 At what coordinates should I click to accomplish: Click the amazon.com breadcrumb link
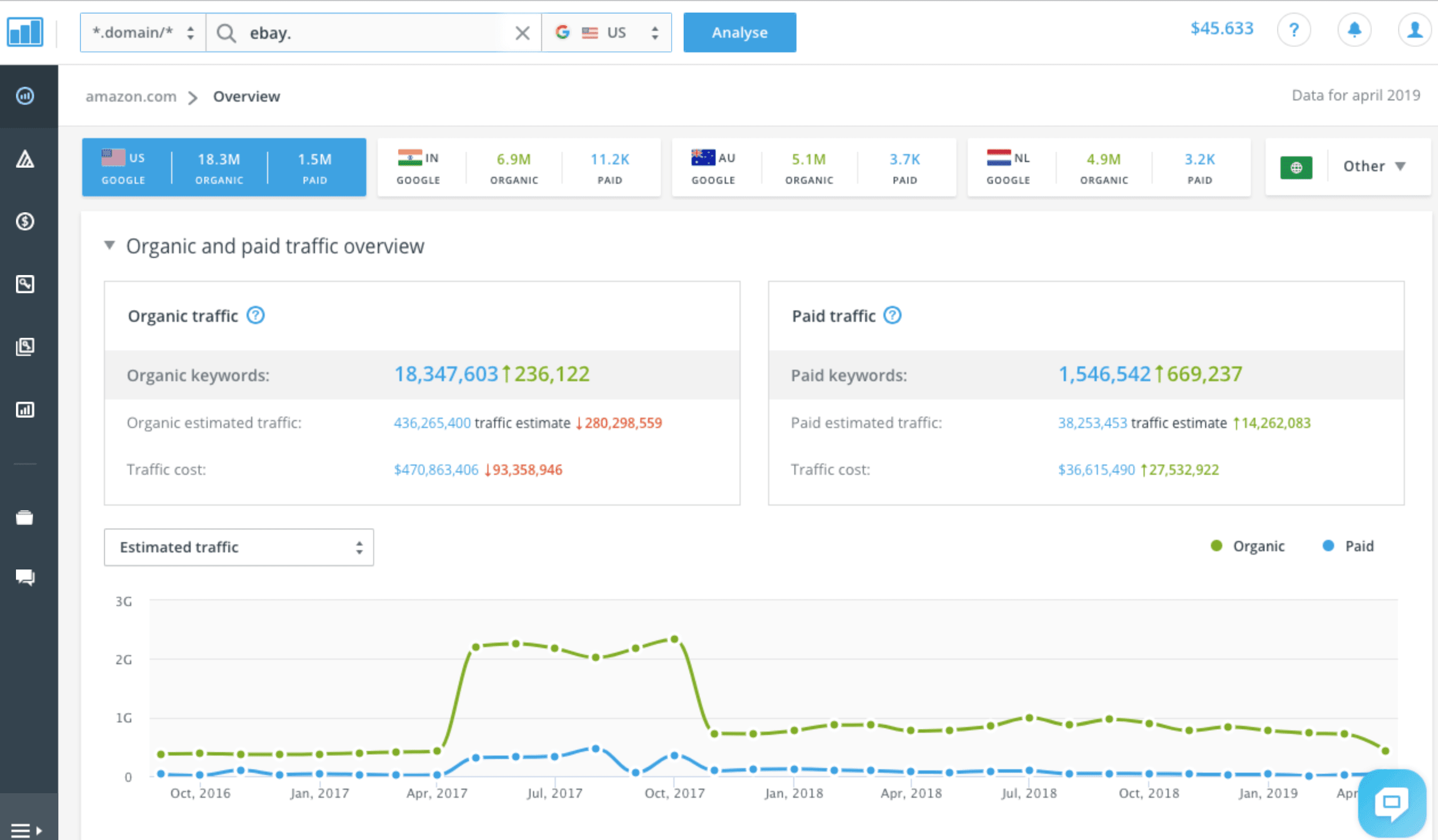point(131,96)
